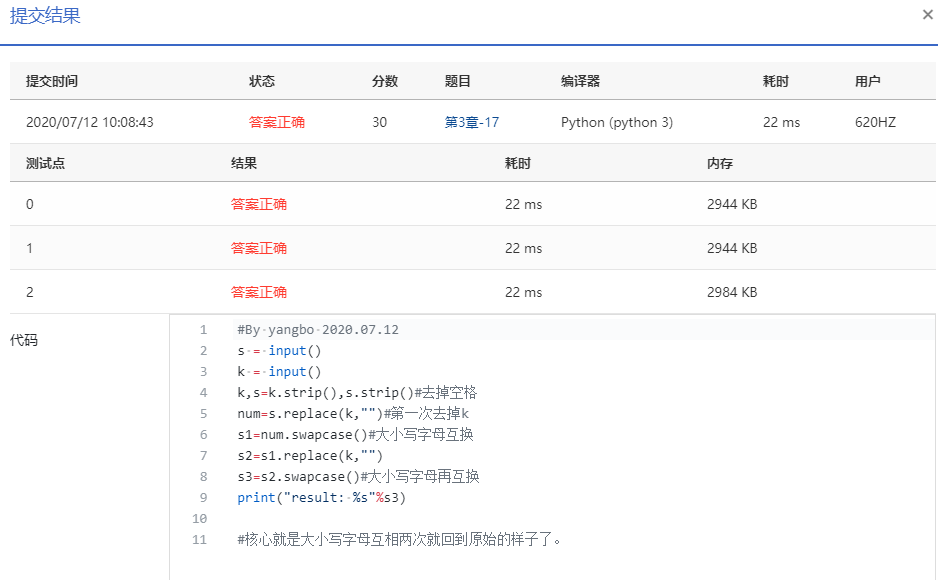Viewport: 938px width, 580px height.
Task: Click code line num=s.replace(k,"")
Action: (353, 414)
